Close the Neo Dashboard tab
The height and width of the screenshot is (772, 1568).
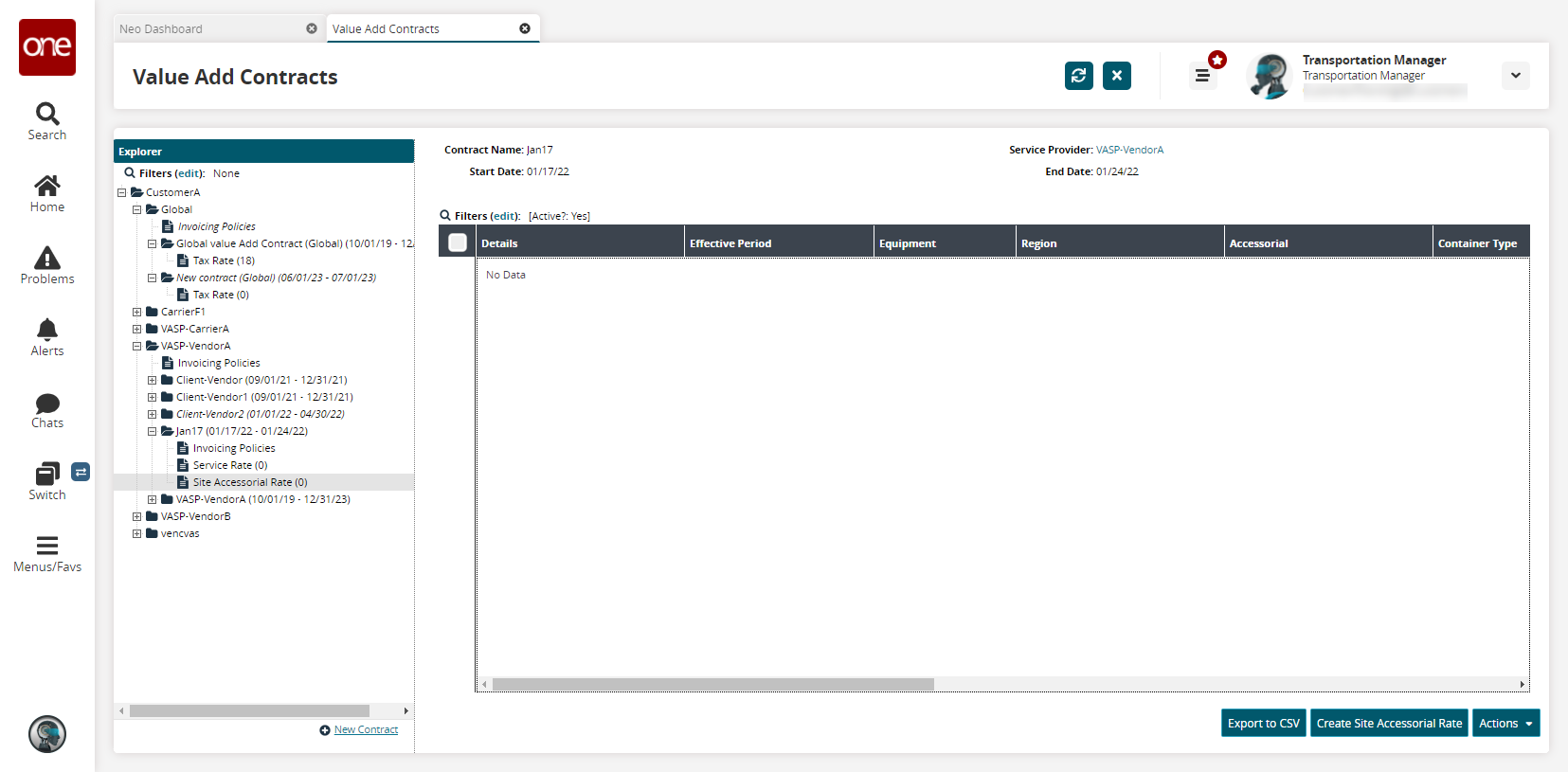point(312,28)
